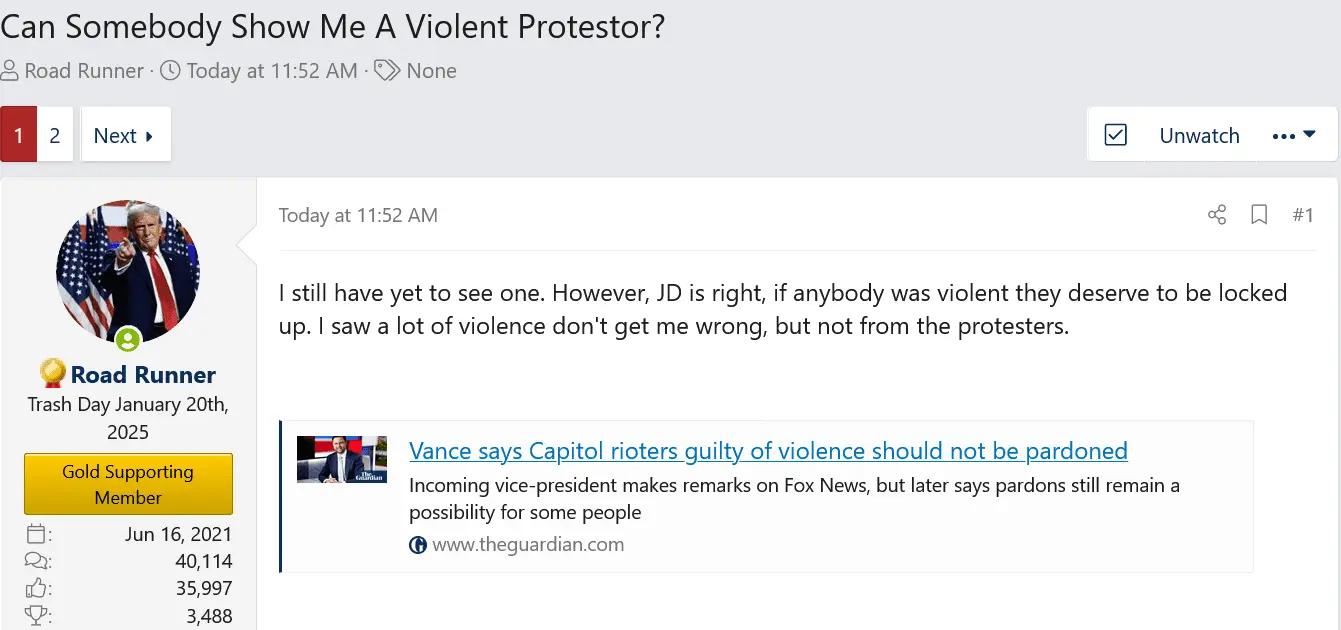Click the clock icon in thread header

[171, 71]
